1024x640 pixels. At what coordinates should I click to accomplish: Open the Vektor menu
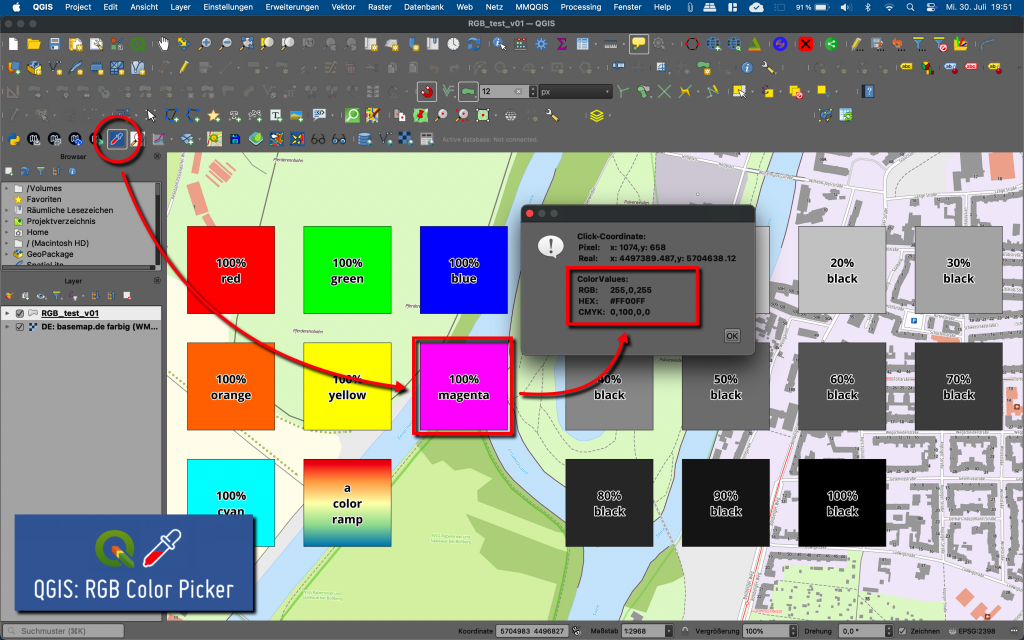pos(344,7)
